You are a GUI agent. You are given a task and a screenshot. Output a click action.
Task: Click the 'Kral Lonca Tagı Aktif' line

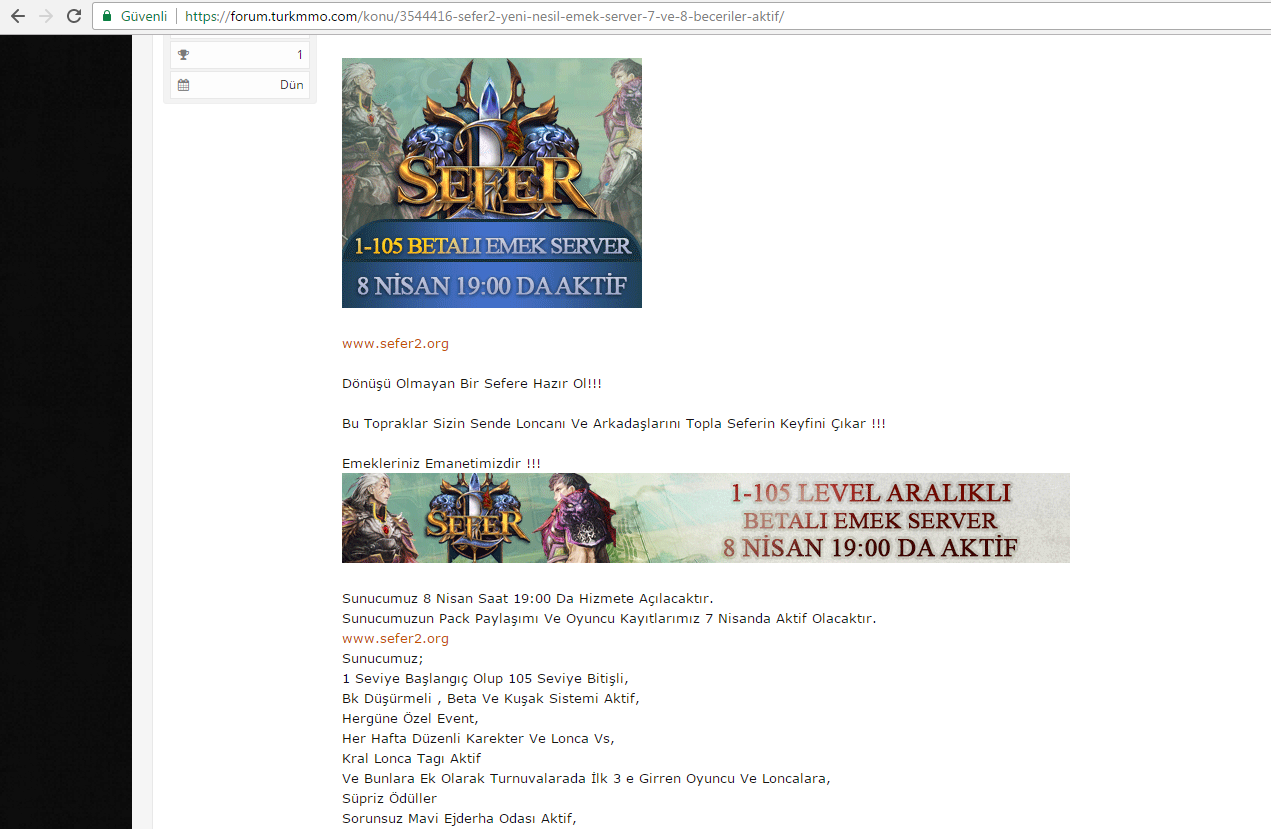(411, 758)
